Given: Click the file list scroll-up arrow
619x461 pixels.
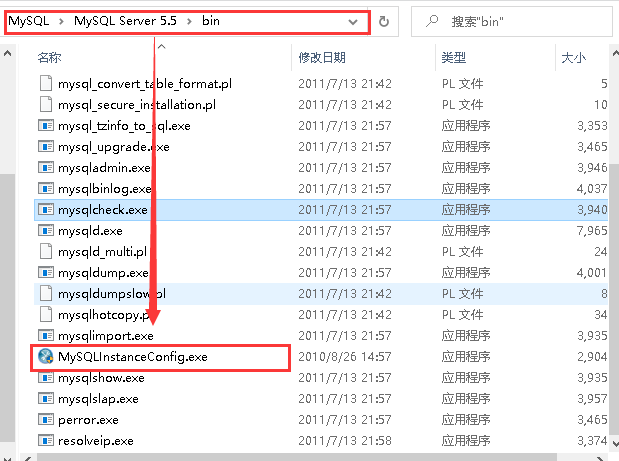Looking at the screenshot, I should coord(615,52).
